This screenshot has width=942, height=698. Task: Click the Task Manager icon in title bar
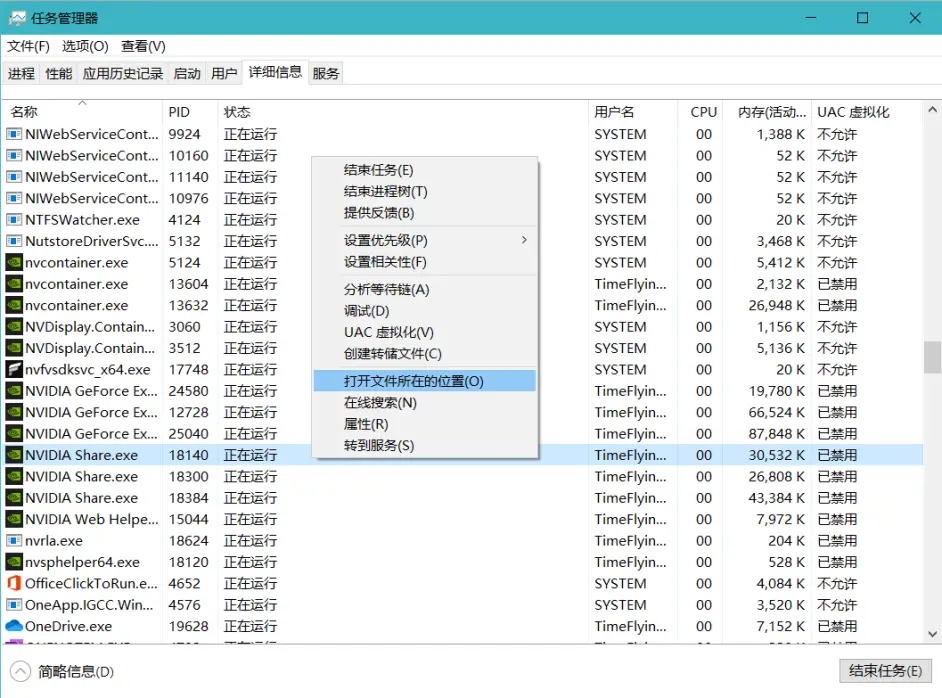[x=17, y=17]
